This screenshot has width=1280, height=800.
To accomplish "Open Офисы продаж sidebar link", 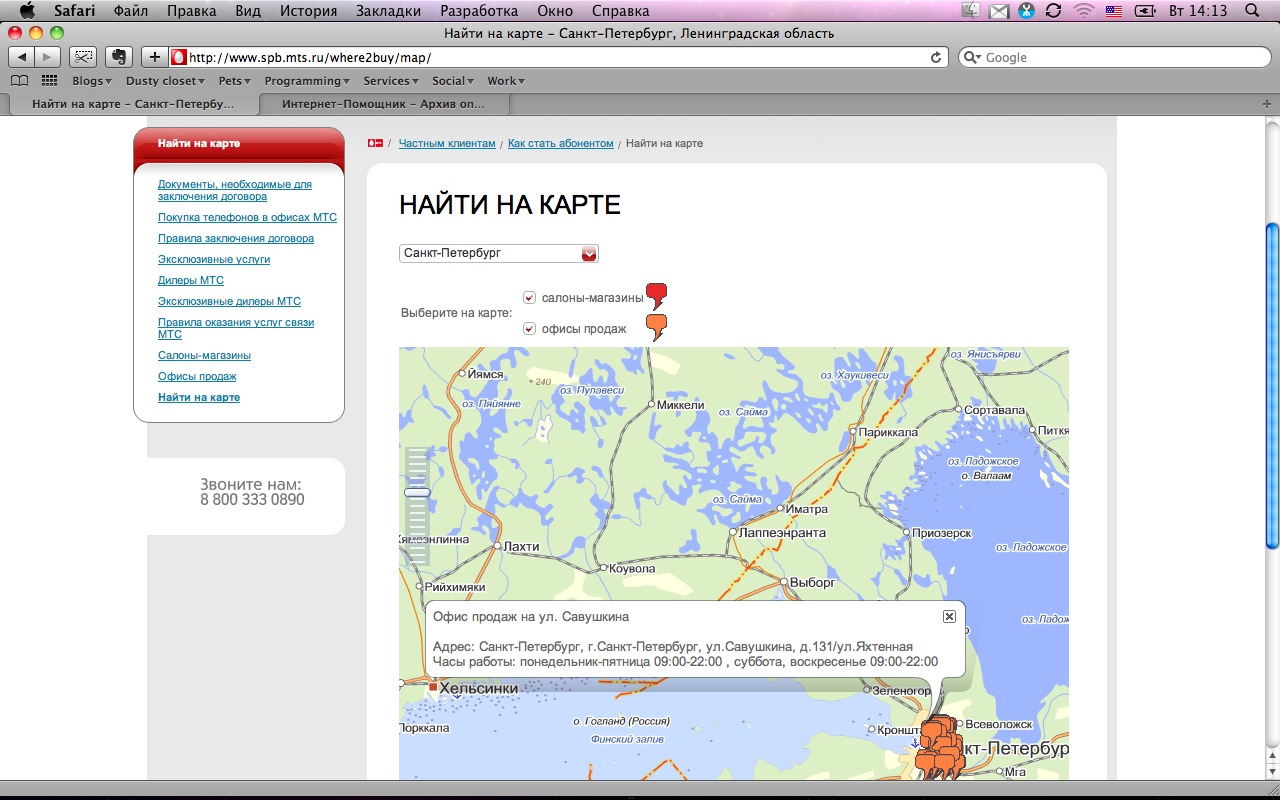I will click(x=197, y=376).
